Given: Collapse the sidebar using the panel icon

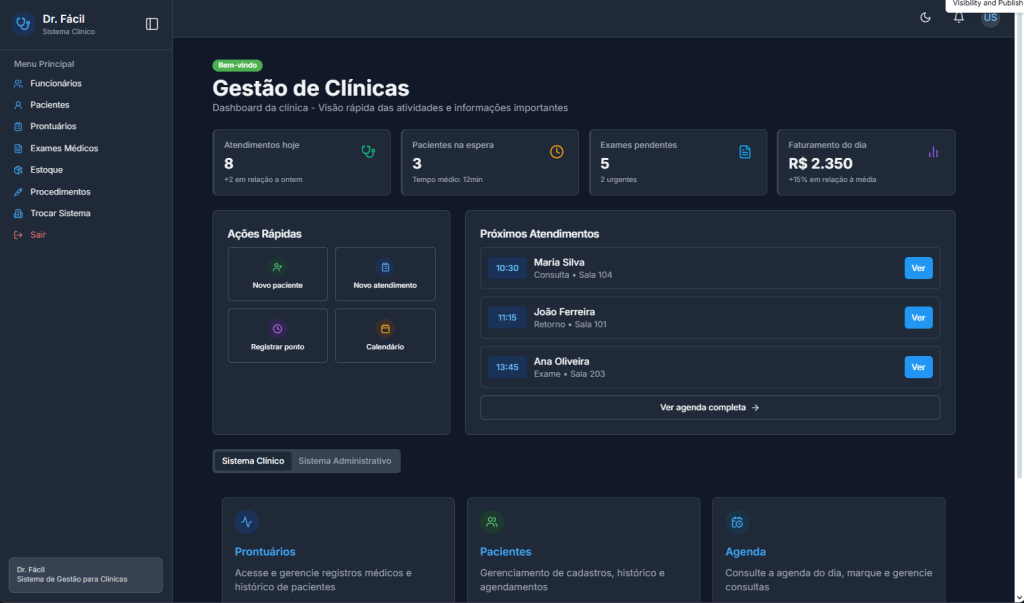Looking at the screenshot, I should (152, 24).
